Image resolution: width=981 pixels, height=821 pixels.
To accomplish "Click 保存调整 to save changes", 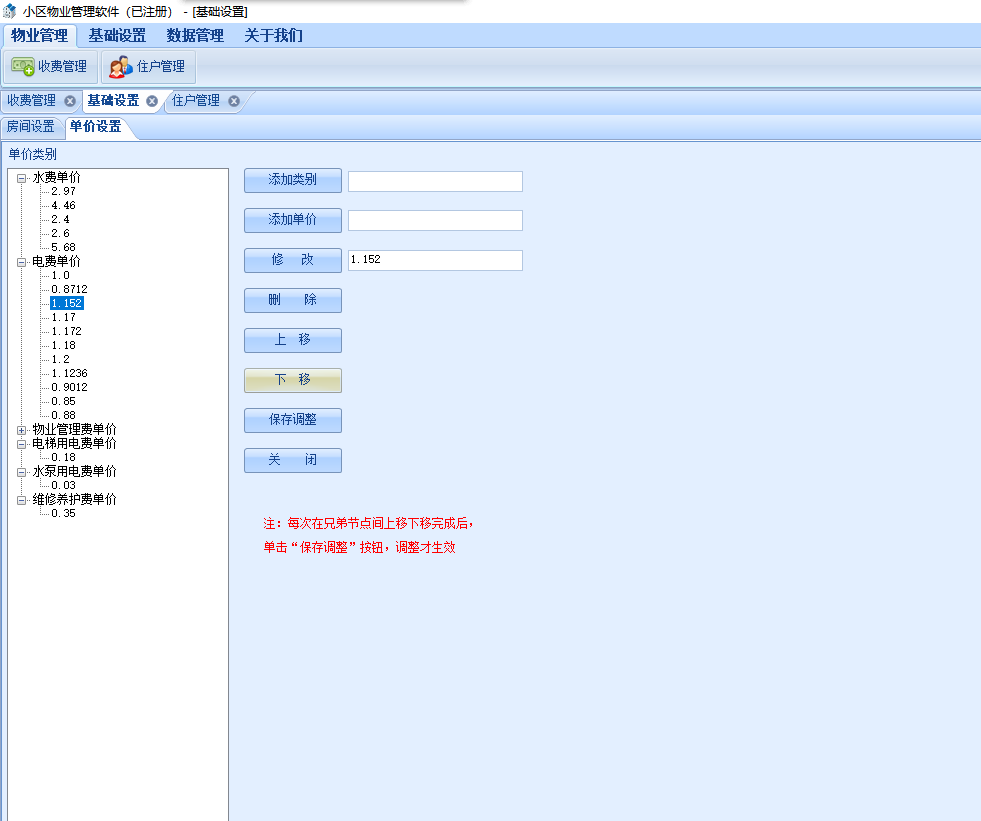I will pyautogui.click(x=292, y=420).
